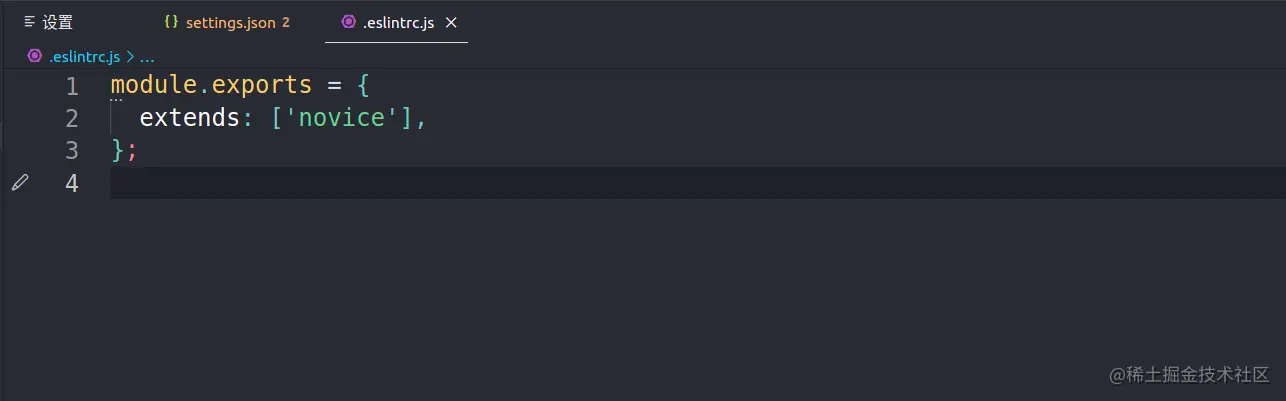
Task: Click the pencil icon beside line 4
Action: (20, 182)
